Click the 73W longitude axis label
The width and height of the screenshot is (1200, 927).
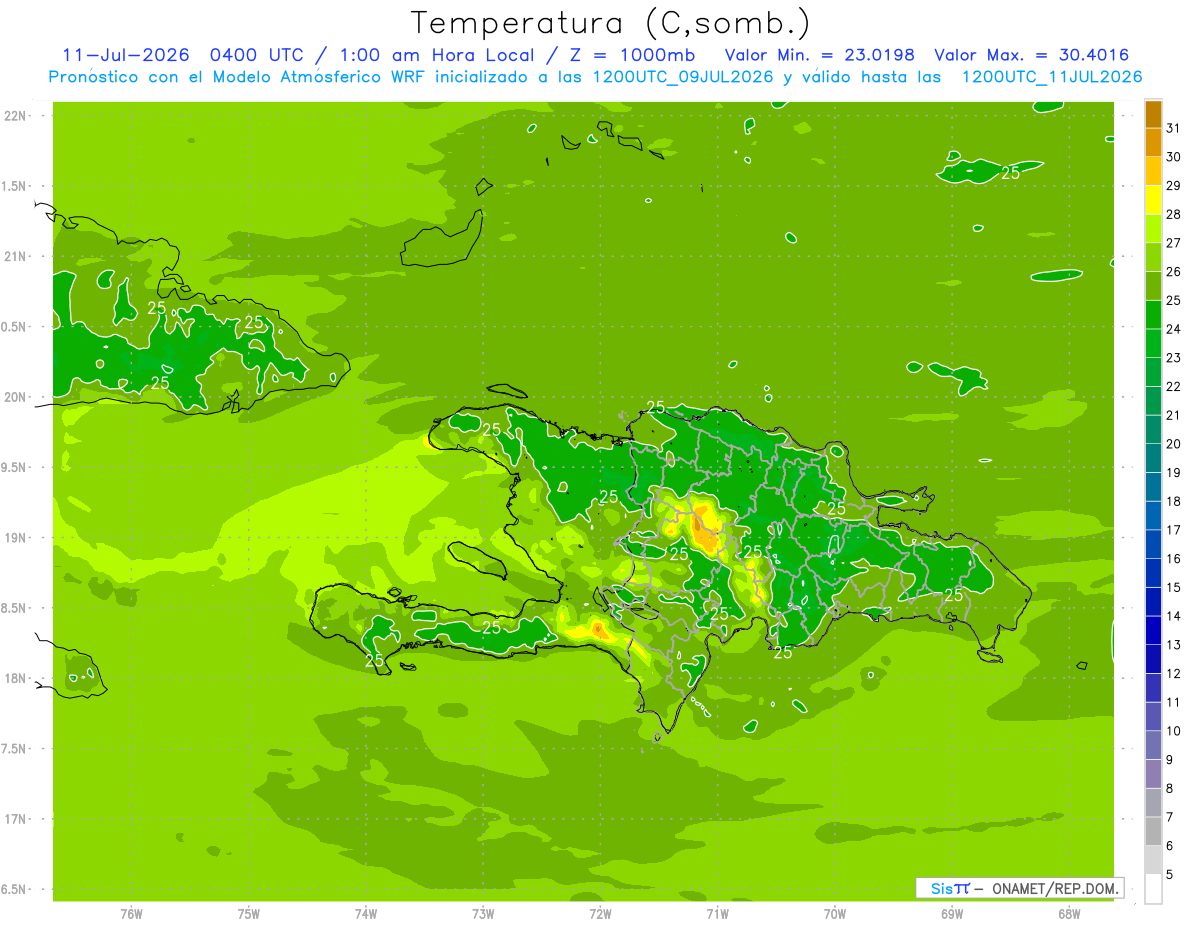point(483,914)
